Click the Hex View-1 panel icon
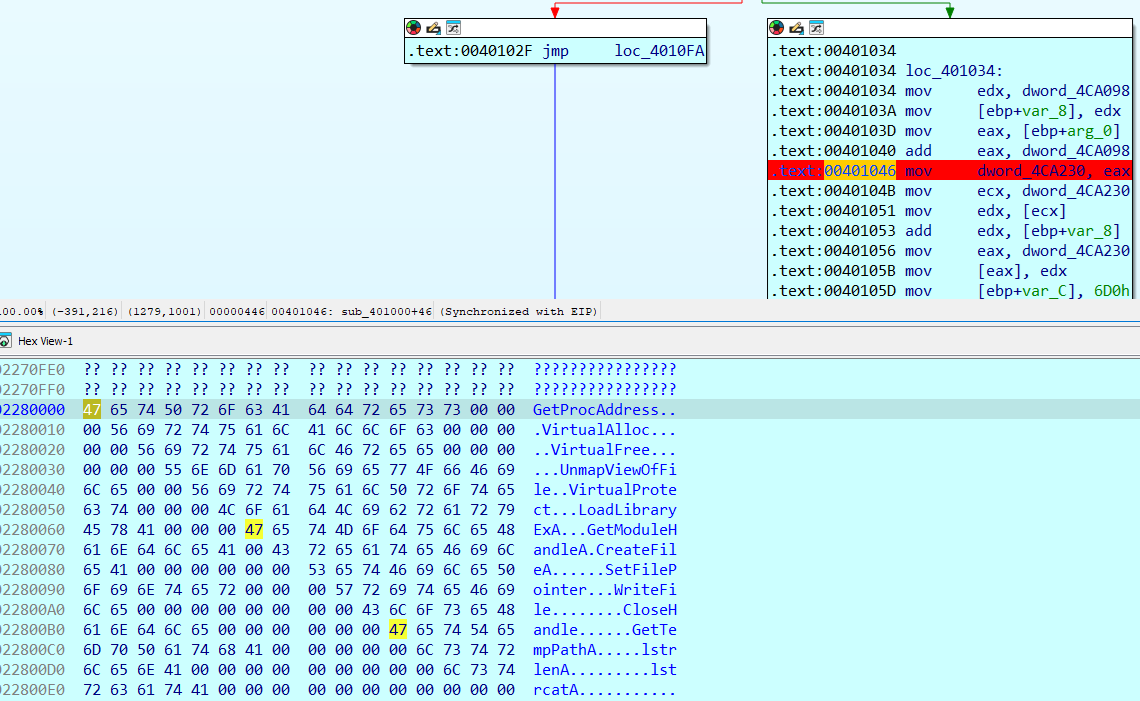The image size is (1140, 701). [x=5, y=341]
